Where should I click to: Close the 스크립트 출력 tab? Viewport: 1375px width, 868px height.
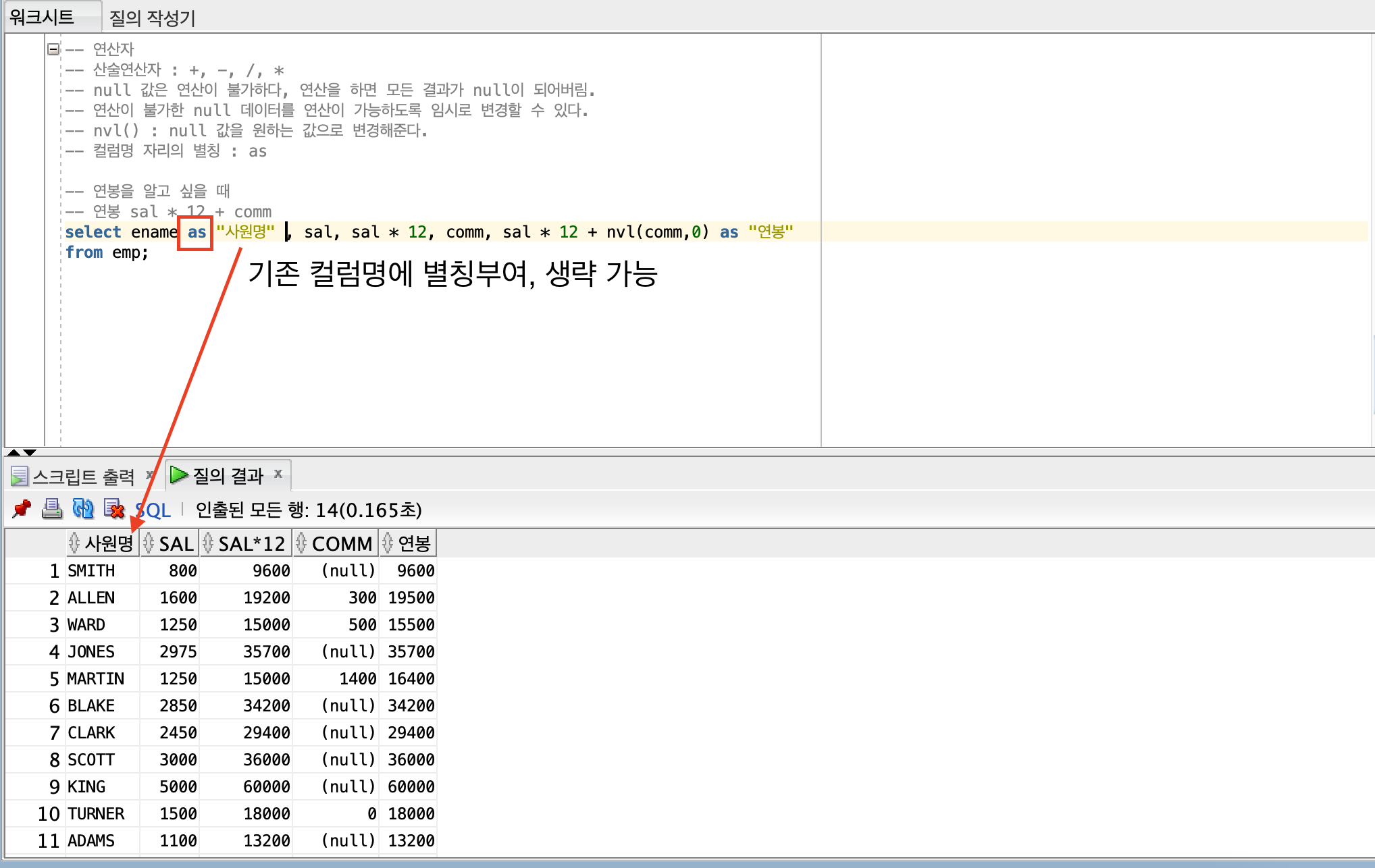pyautogui.click(x=149, y=476)
